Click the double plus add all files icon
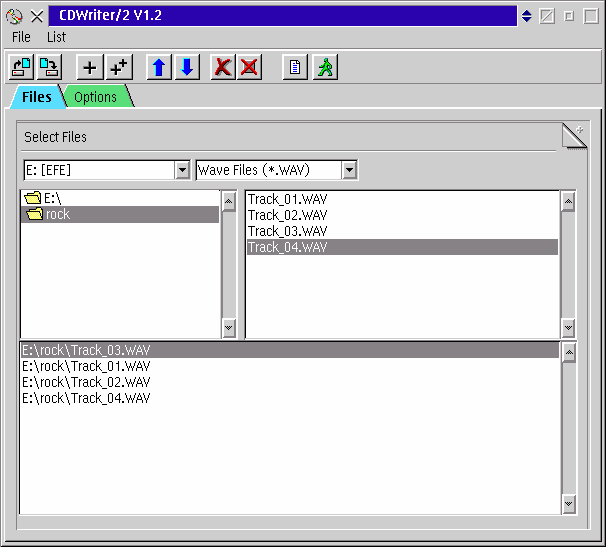This screenshot has width=606, height=547. (119, 68)
